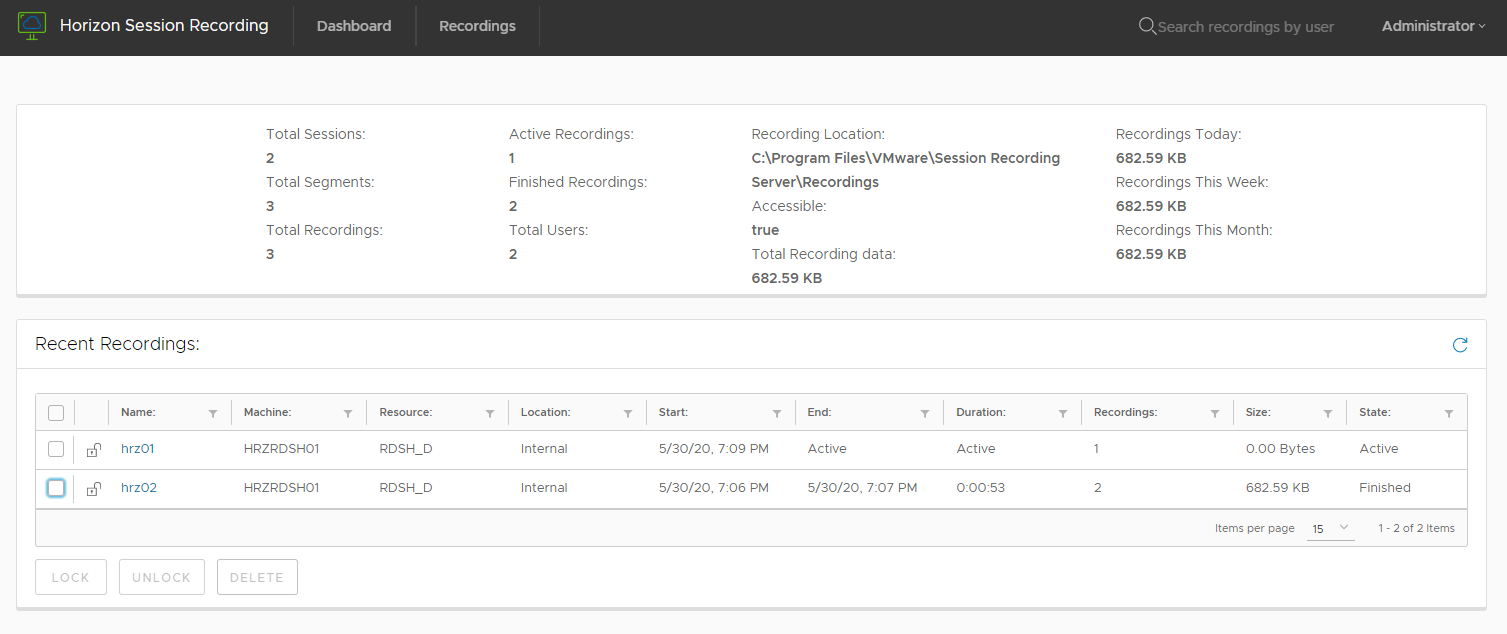The width and height of the screenshot is (1507, 634).
Task: Click the 0:00:53 duration value
Action: [x=981, y=488]
